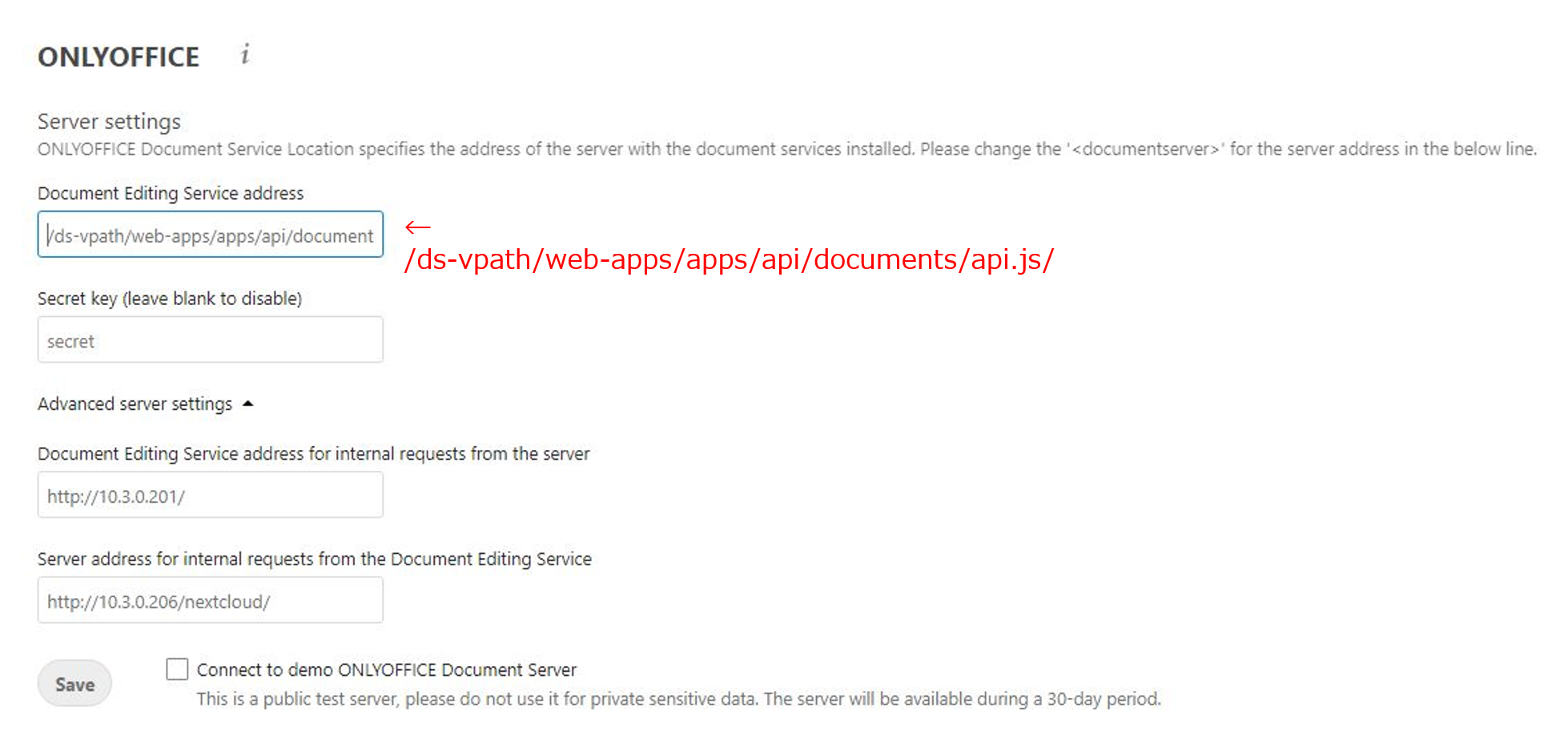The height and width of the screenshot is (755, 1568).
Task: Click the Secret key label
Action: coord(169,298)
